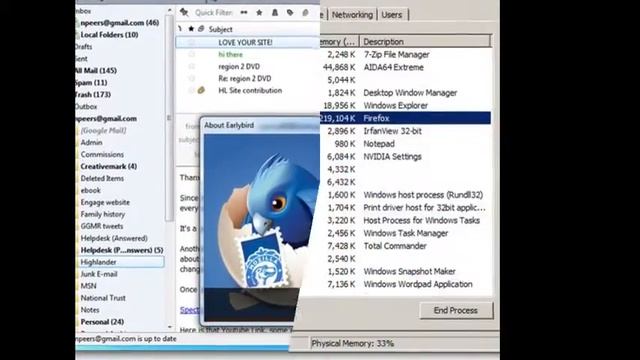Screen dimensions: 640x360
Task: Open the MSN folder
Action: click(x=88, y=286)
